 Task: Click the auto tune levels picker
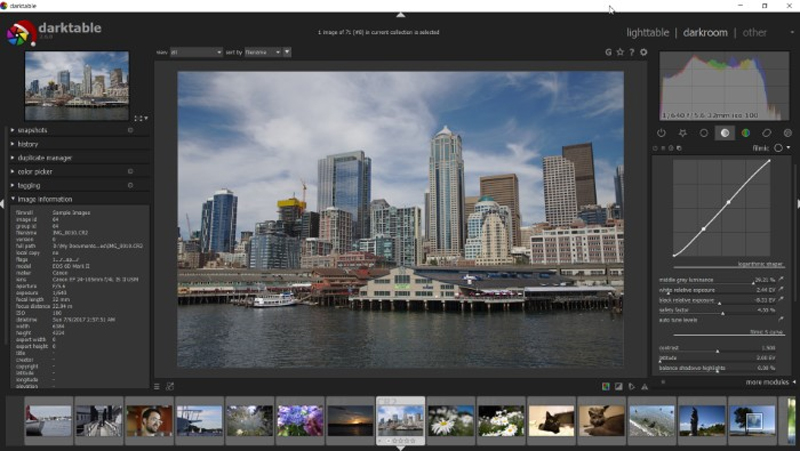coord(782,320)
